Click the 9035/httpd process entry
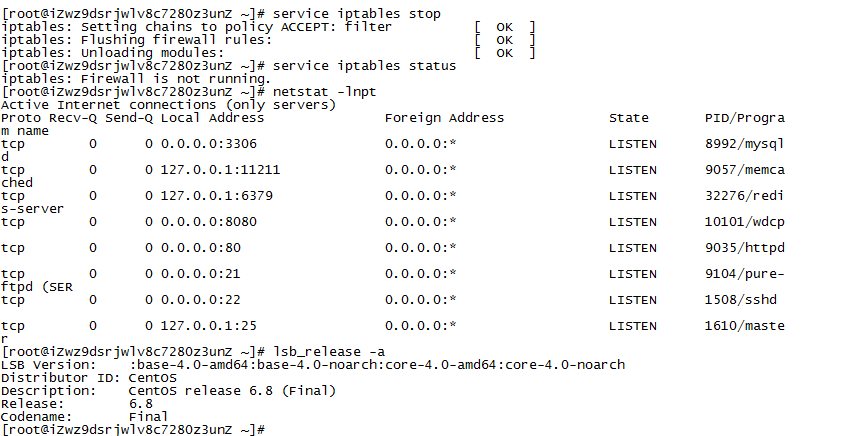Viewport: 841px width, 436px height. [x=744, y=248]
